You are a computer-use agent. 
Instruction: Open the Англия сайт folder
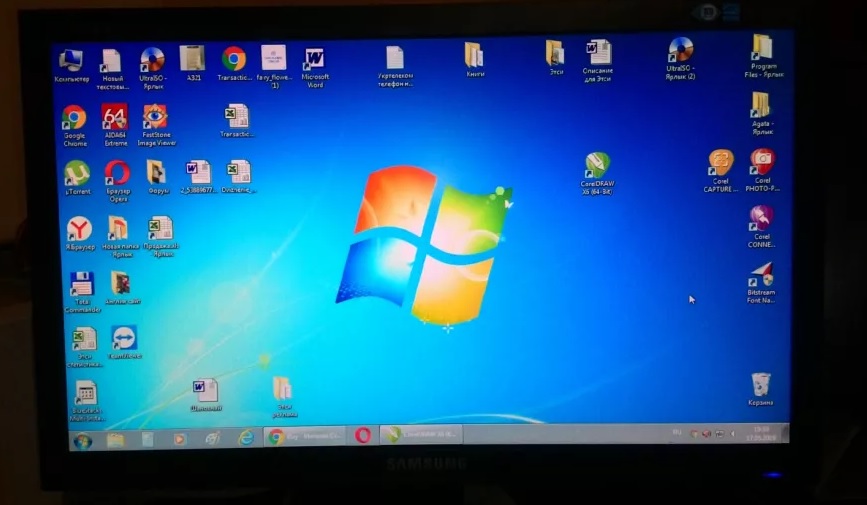pyautogui.click(x=122, y=288)
